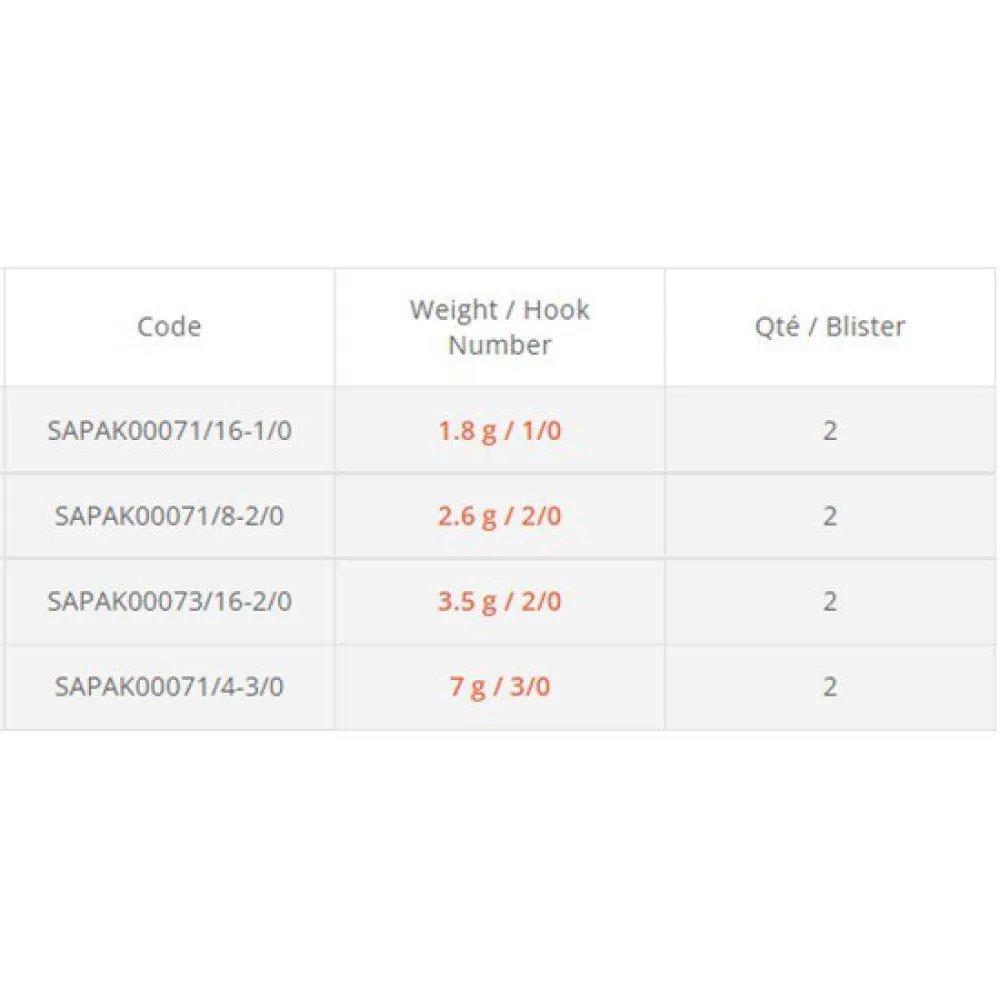Screen dimensions: 1000x1000
Task: Choose the SAPAK00071/4-3/0 code cell
Action: (x=169, y=687)
